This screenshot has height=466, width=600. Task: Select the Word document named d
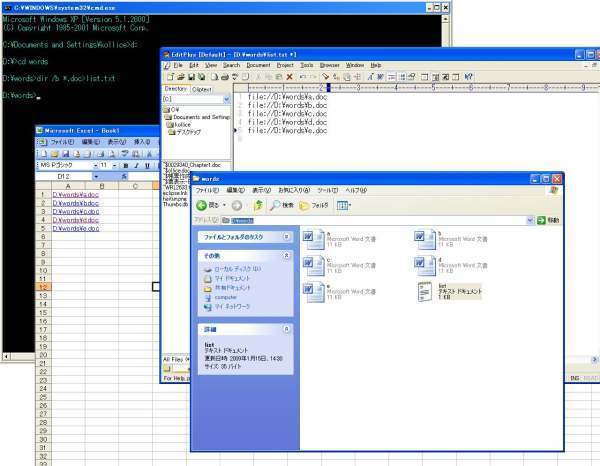[424, 264]
